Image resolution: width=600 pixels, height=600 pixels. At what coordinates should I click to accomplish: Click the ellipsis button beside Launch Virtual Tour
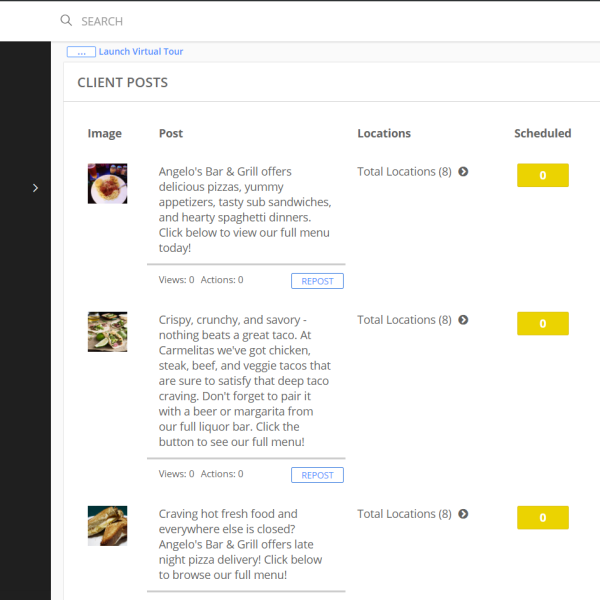81,52
